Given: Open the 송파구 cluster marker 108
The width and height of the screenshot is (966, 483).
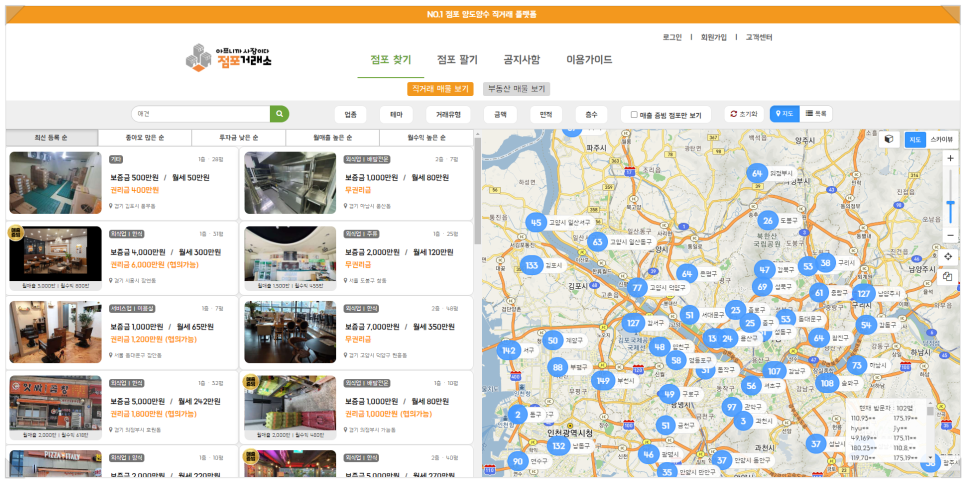Looking at the screenshot, I should pyautogui.click(x=827, y=383).
